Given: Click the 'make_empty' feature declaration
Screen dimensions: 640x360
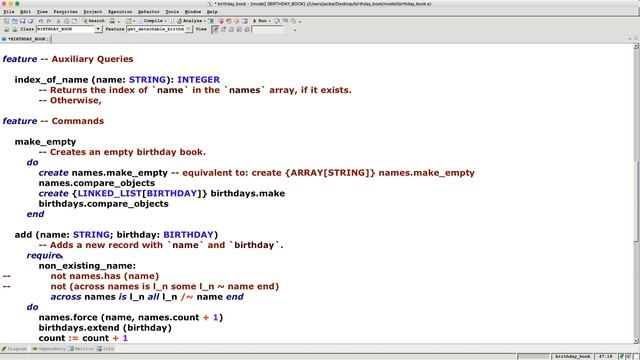Looking at the screenshot, I should (45, 142).
